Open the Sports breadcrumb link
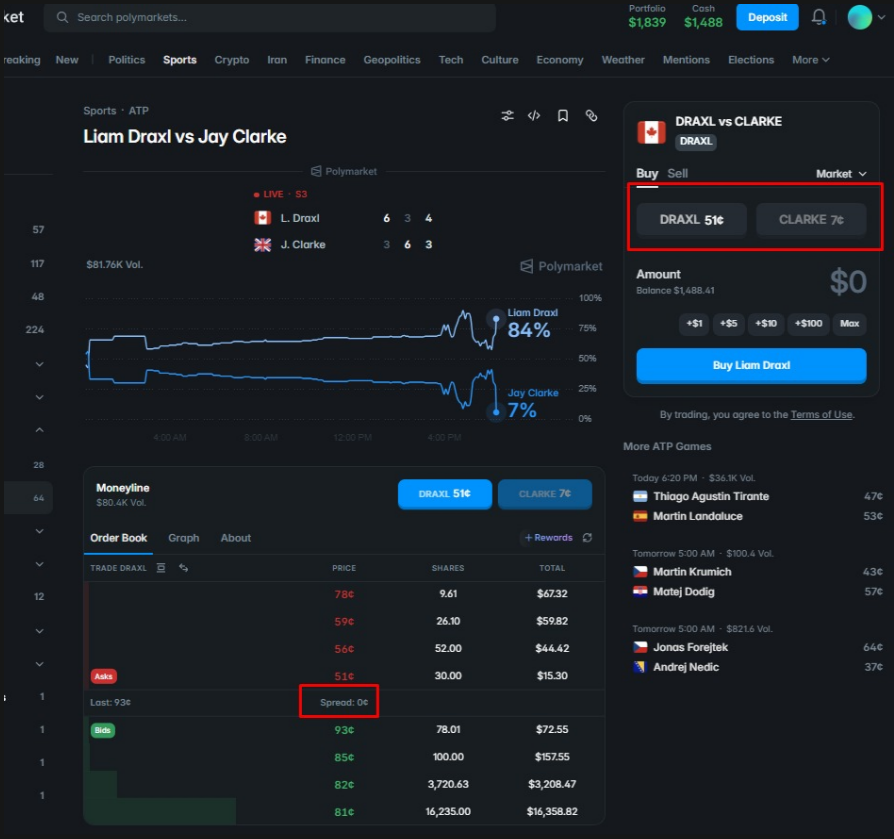 (100, 111)
